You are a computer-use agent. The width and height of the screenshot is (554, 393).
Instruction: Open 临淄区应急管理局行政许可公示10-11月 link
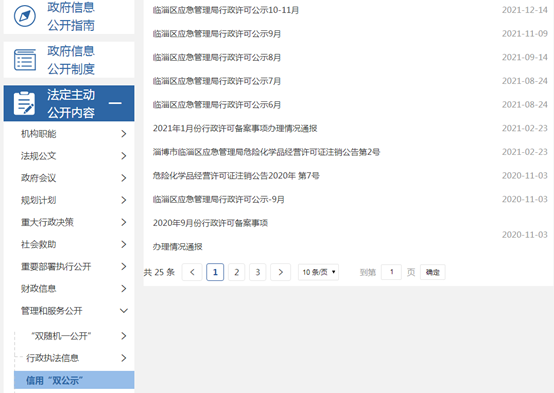pyautogui.click(x=226, y=10)
